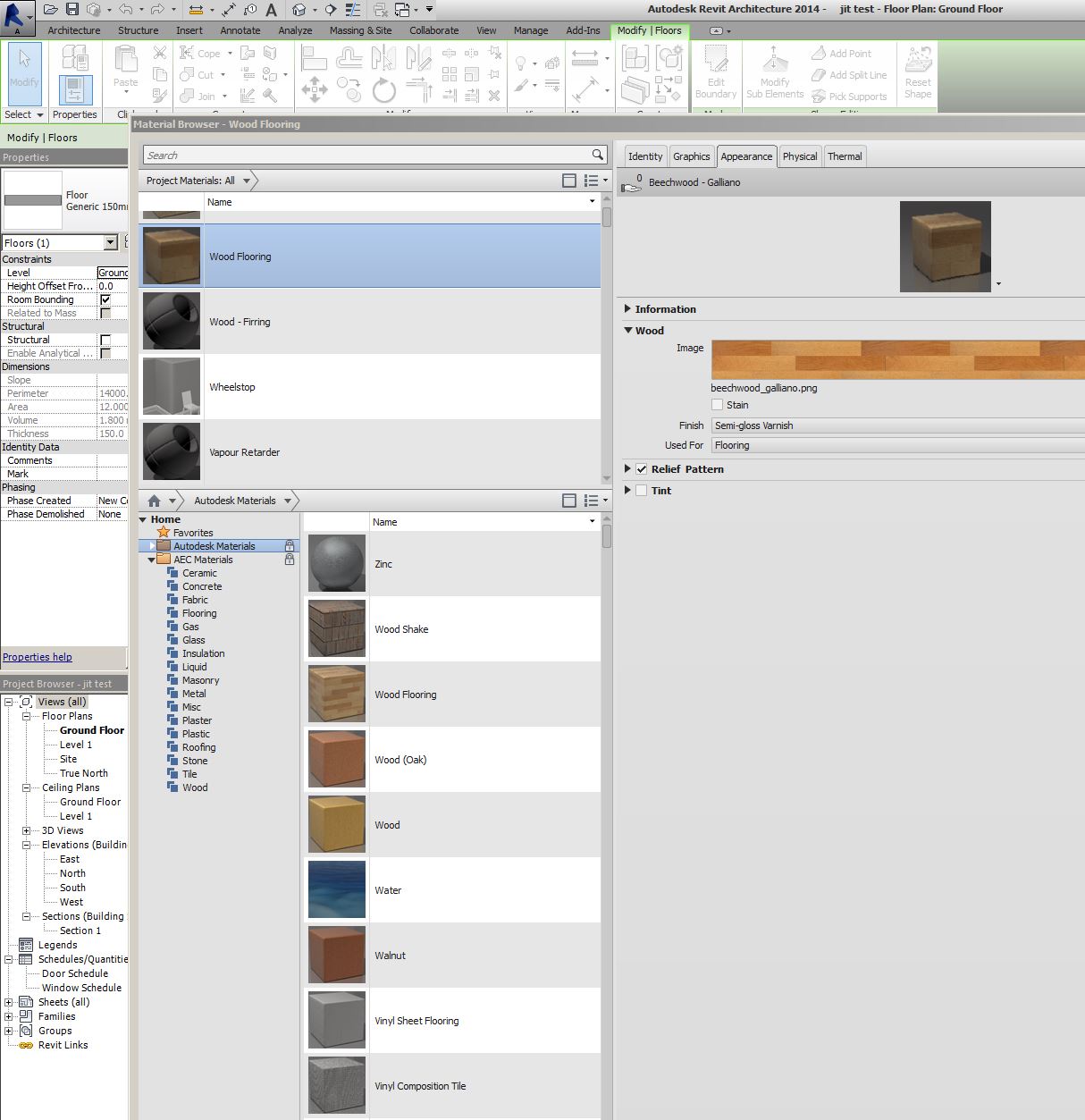
Task: Open Level 1 under Floor Plans
Action: (76, 745)
